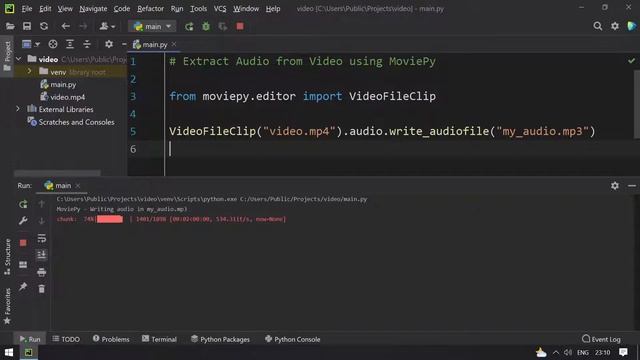Toggle soft-wrap in Run console

click(41, 238)
